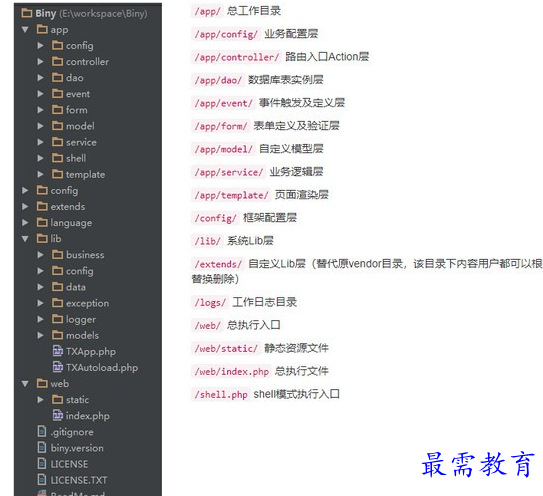Click the /web/index.php path label

[231, 372]
